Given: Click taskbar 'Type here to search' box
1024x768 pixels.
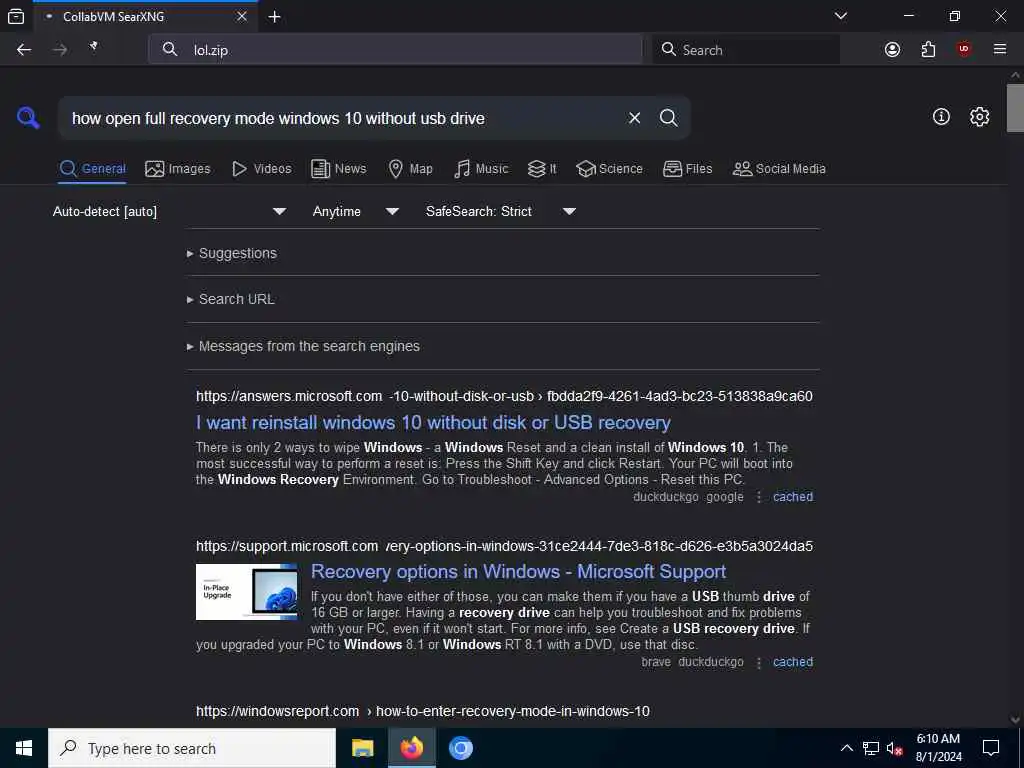Looking at the screenshot, I should click(x=192, y=748).
